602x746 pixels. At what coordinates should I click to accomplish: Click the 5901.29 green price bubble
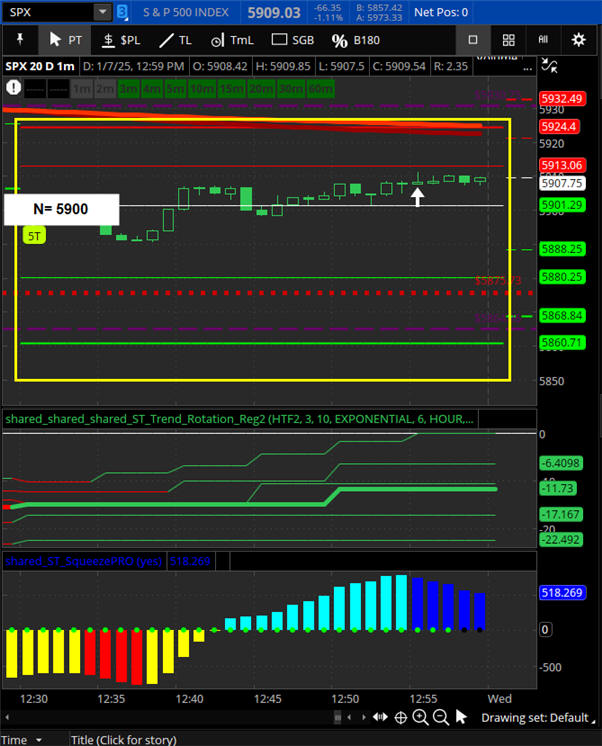[x=562, y=205]
